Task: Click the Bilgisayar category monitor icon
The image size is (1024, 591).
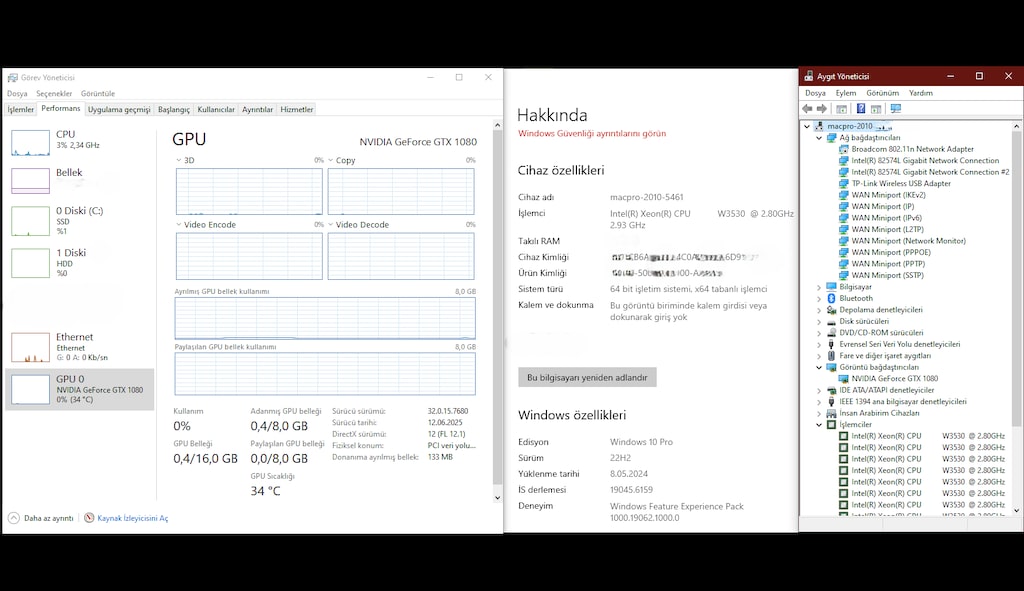Action: click(831, 287)
